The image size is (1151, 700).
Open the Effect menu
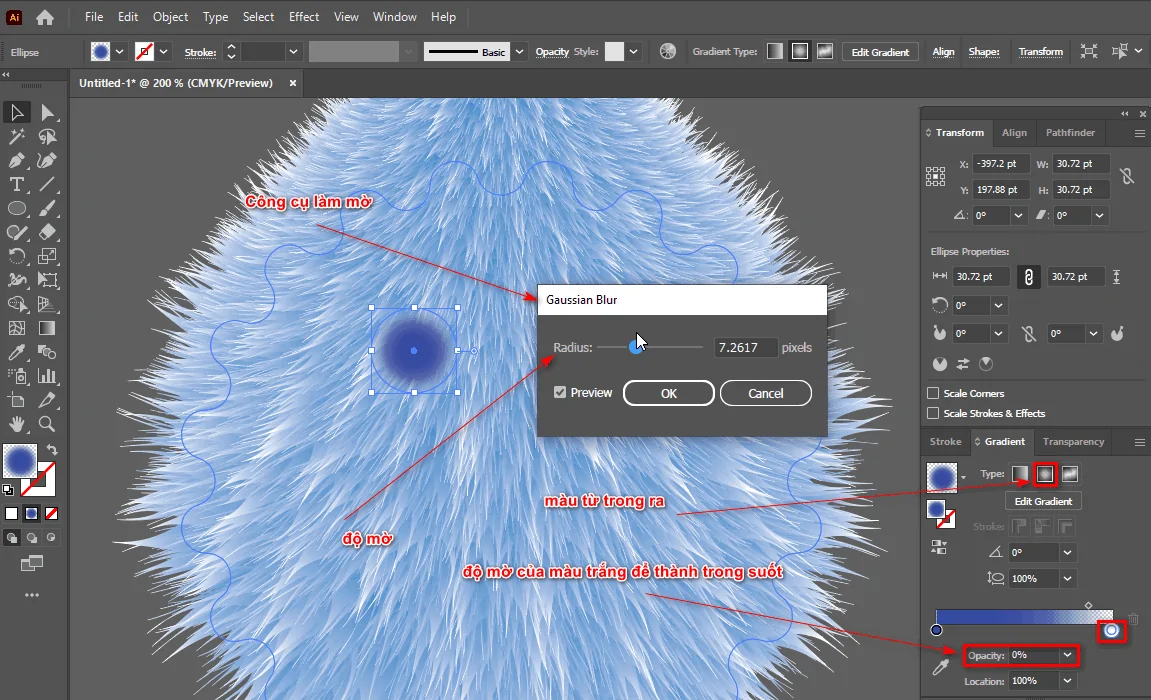(x=304, y=17)
